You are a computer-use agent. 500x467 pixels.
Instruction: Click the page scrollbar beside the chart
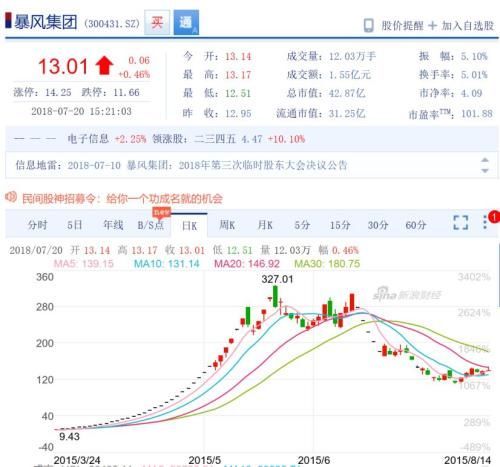499,275
